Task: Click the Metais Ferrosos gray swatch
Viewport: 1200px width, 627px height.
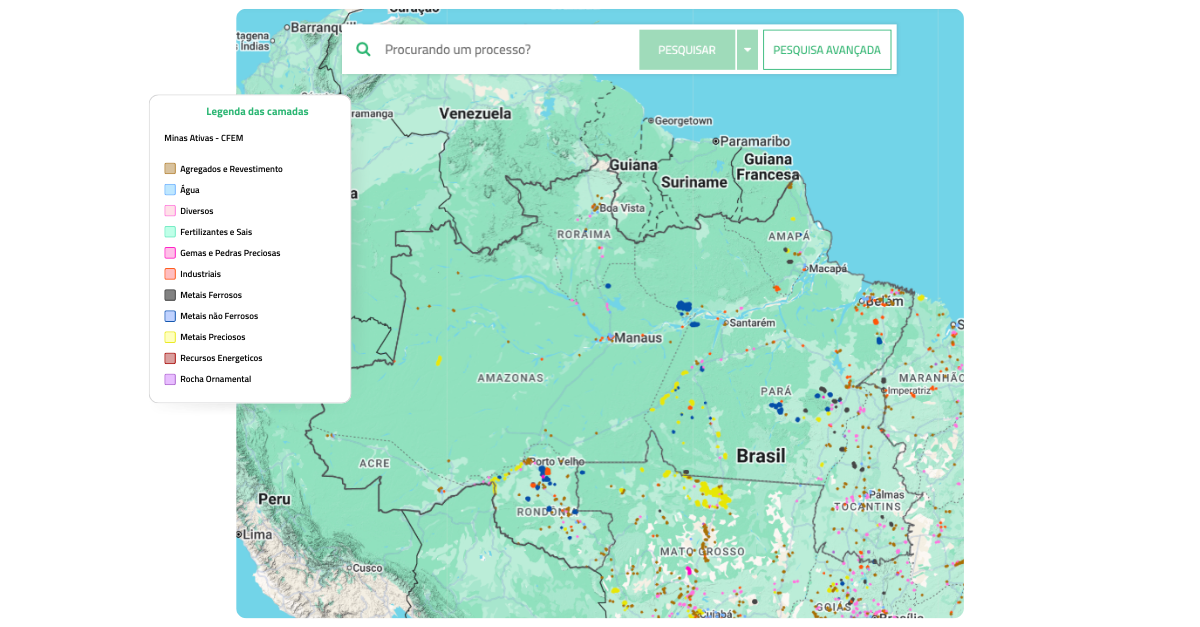Action: click(170, 295)
